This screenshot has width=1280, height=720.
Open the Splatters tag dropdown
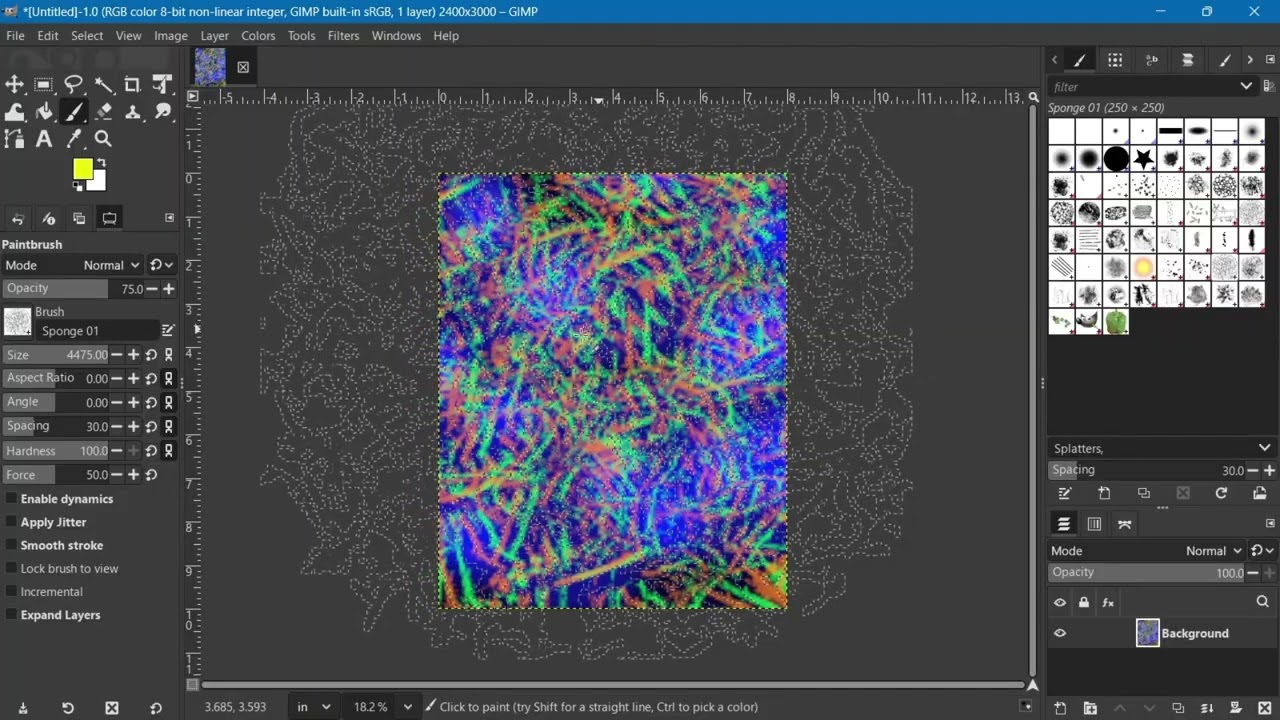(1161, 448)
